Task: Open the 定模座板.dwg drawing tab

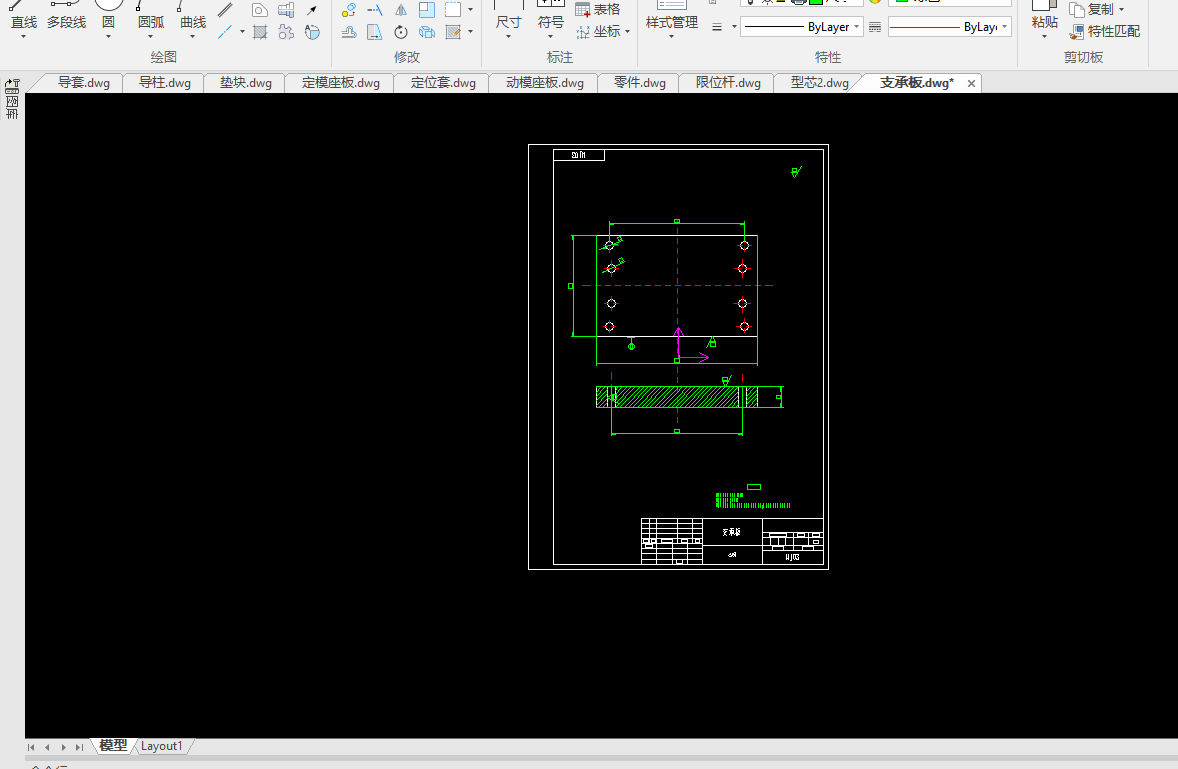Action: click(340, 83)
